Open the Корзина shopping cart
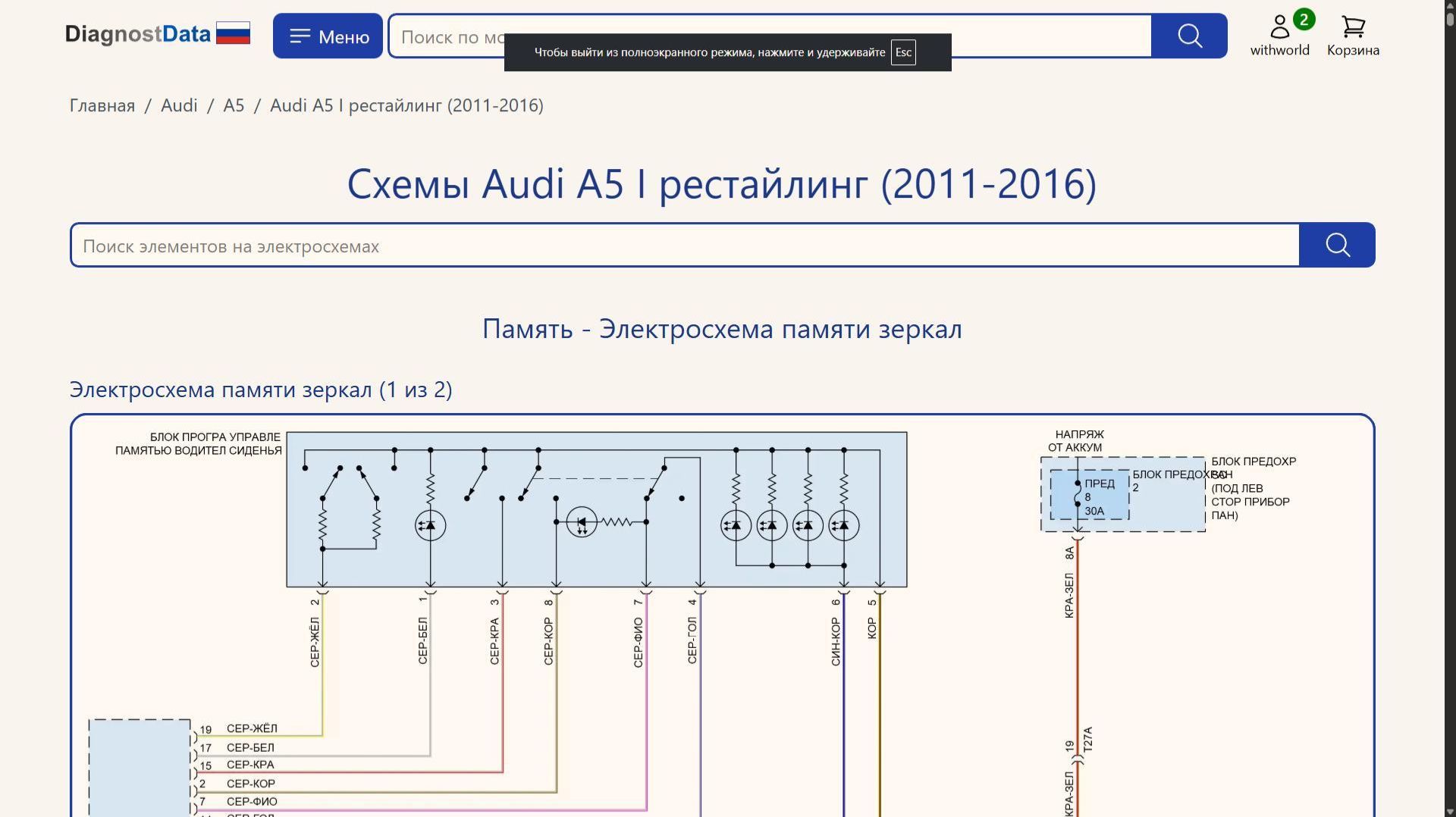1456x817 pixels. tap(1353, 36)
